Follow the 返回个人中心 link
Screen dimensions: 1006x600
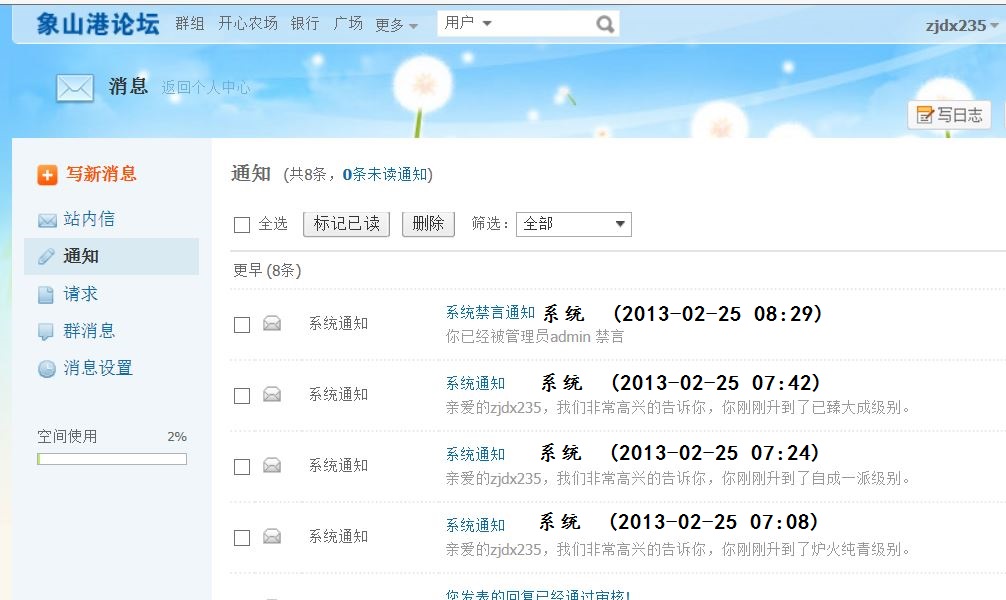(x=206, y=88)
